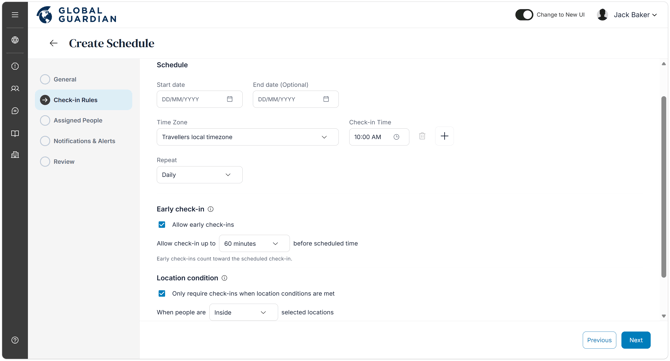
Task: Go back with the arrow beside Create Schedule
Action: pos(53,43)
